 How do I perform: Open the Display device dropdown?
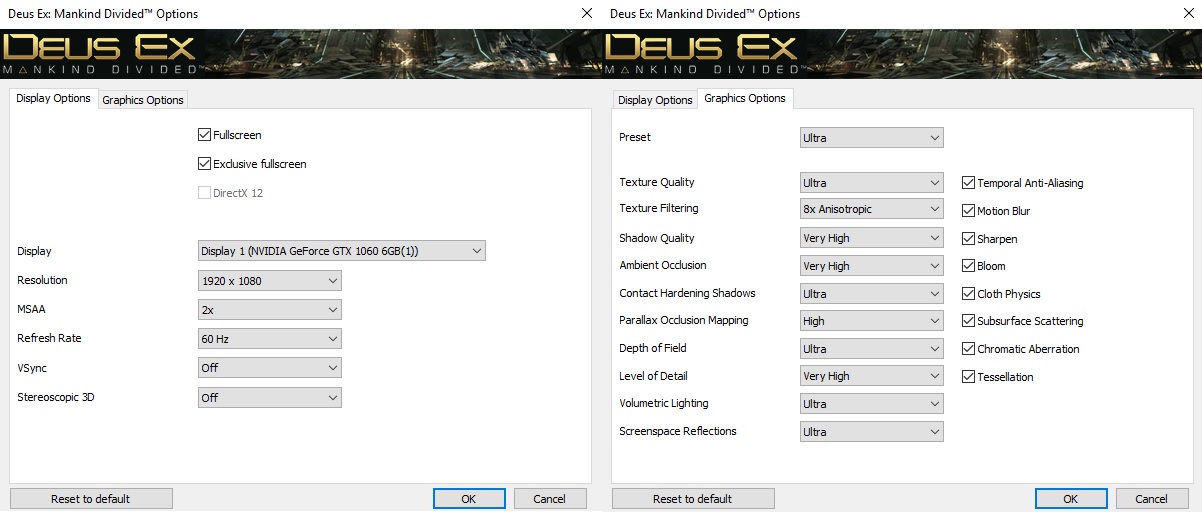(342, 251)
